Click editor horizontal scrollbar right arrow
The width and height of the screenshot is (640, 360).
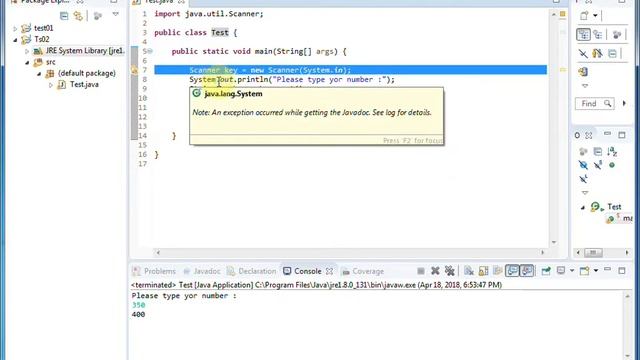coord(542,253)
